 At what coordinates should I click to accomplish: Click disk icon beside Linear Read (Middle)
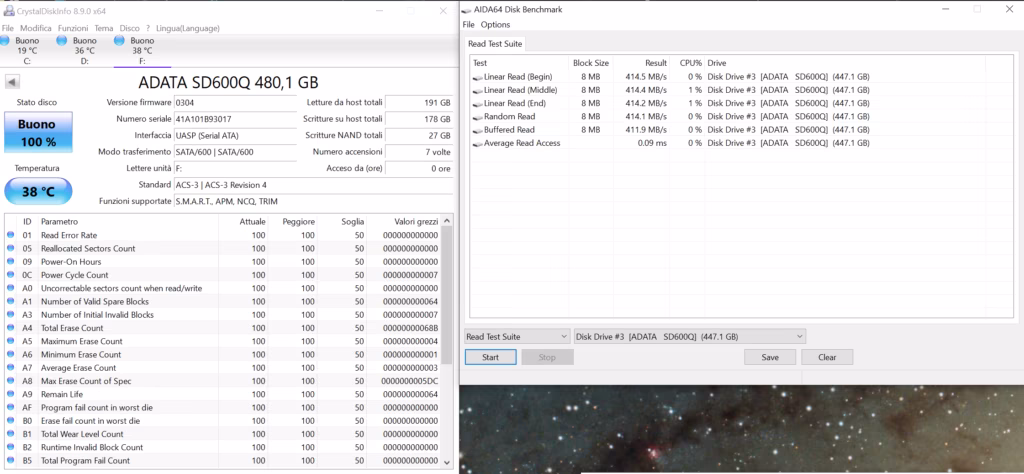coord(478,90)
